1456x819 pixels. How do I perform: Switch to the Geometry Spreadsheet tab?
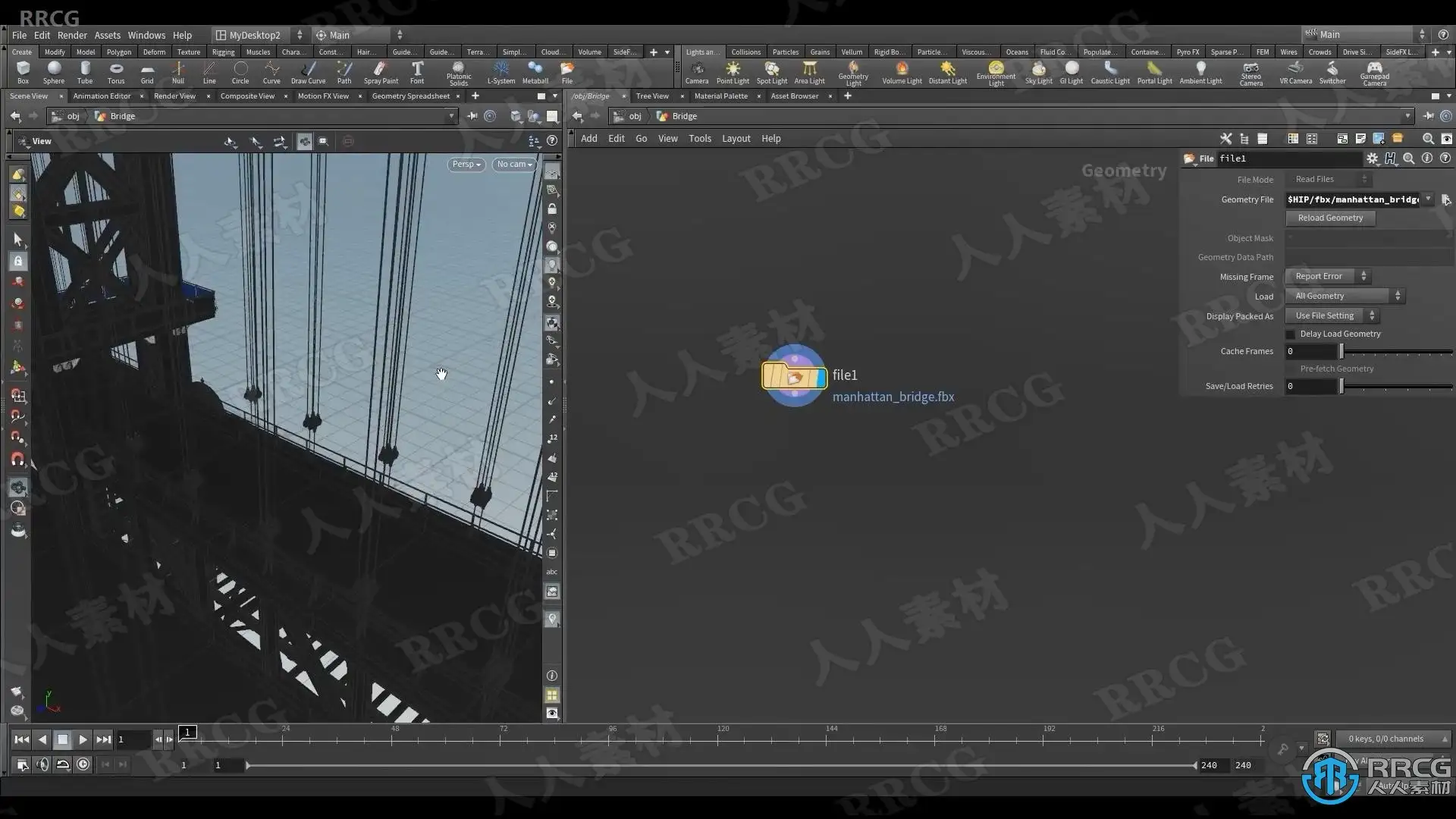410,96
